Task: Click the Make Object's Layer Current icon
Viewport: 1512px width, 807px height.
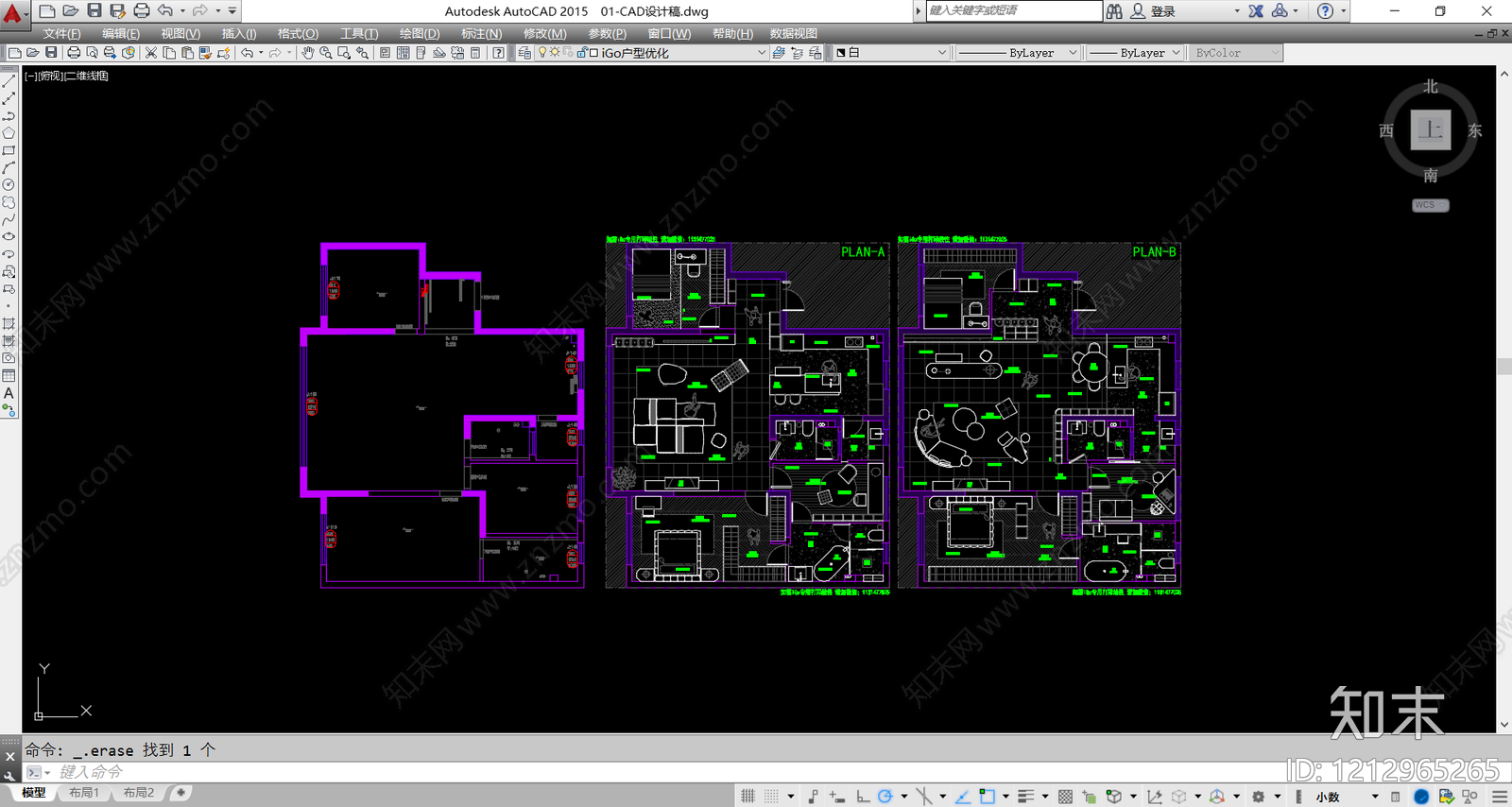Action: coord(779,53)
